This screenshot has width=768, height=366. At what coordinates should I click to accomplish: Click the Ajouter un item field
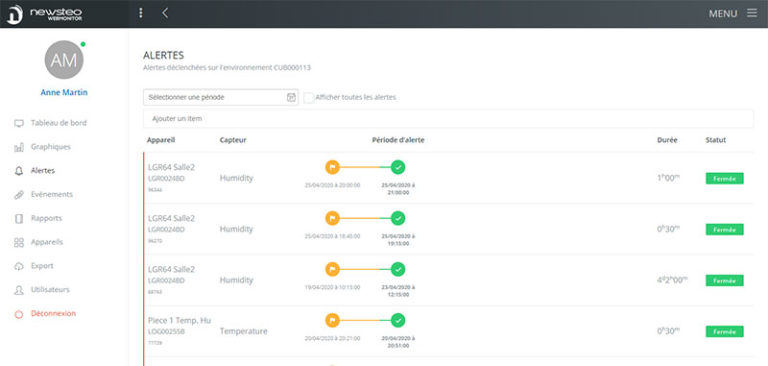click(448, 119)
